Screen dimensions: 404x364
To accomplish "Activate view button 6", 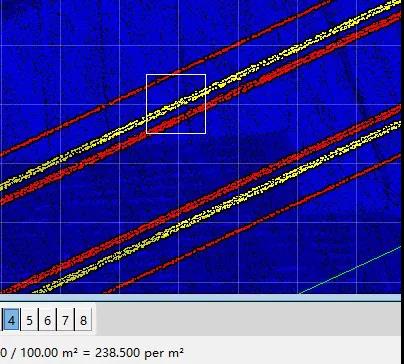I will click(47, 320).
